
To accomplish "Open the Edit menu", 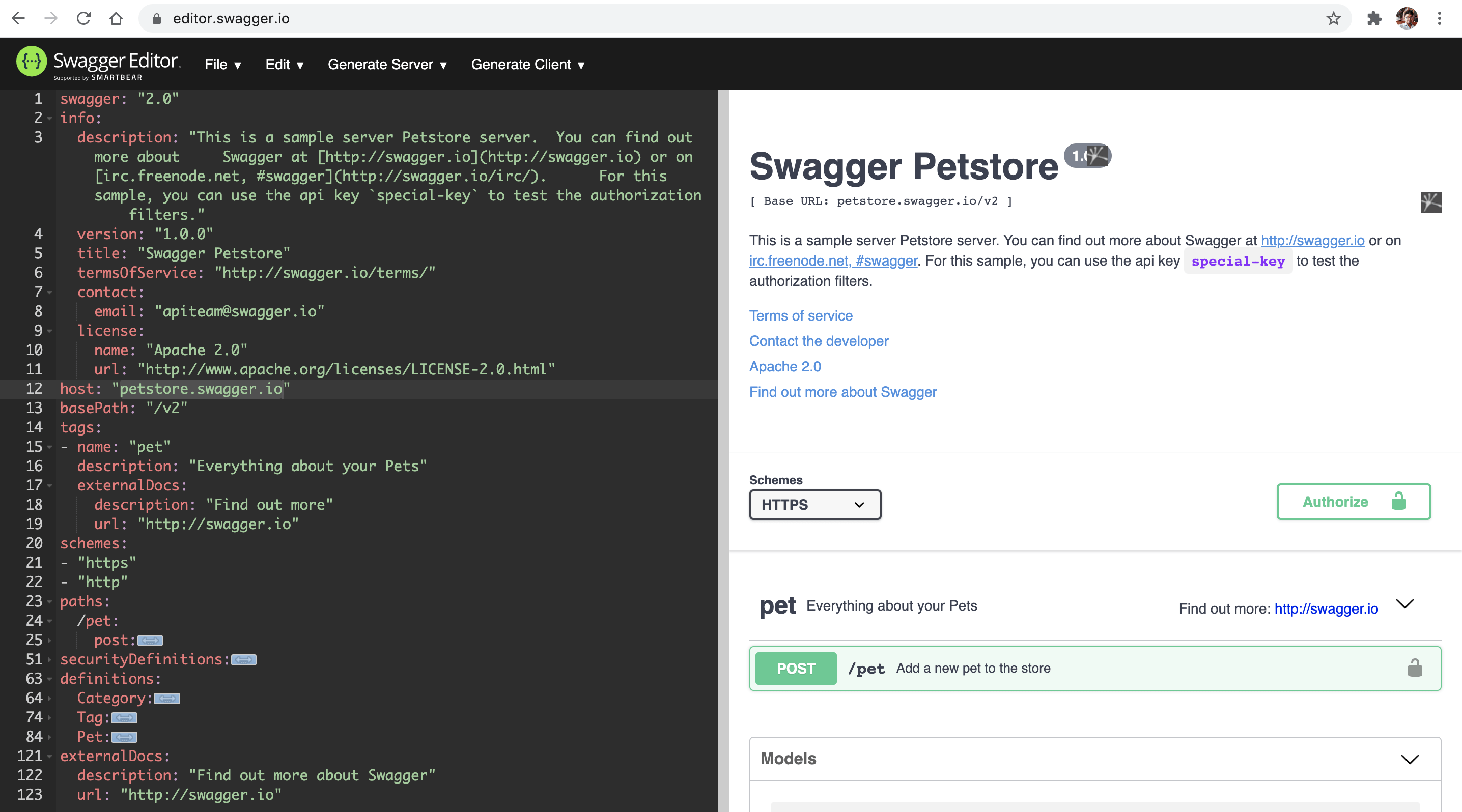I will (x=285, y=65).
